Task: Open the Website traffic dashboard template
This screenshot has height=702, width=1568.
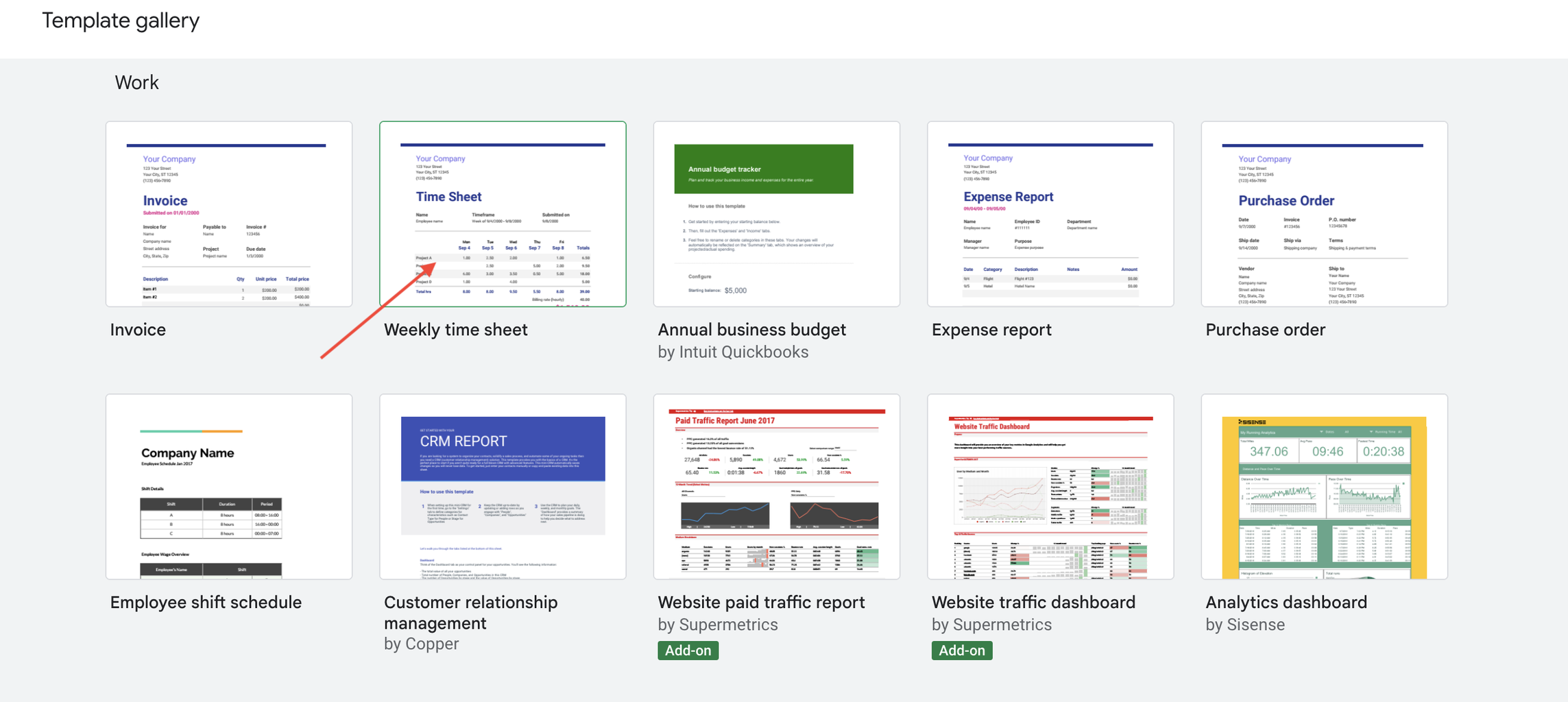Action: pyautogui.click(x=1050, y=487)
